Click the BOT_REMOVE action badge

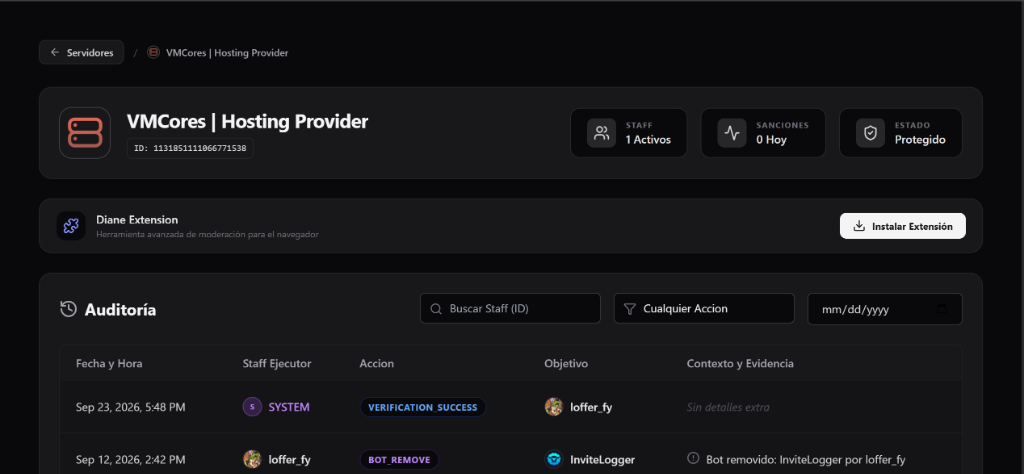(399, 460)
